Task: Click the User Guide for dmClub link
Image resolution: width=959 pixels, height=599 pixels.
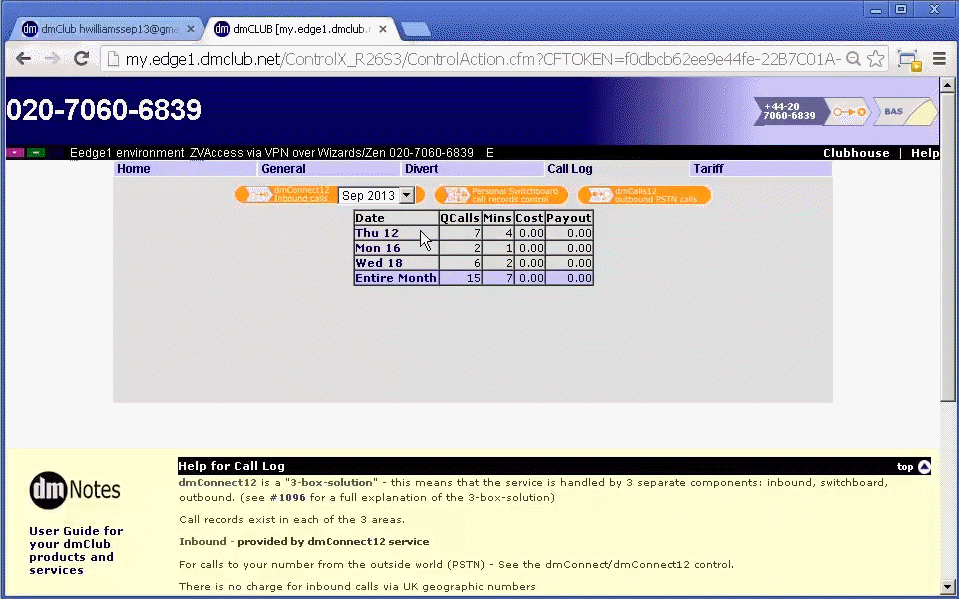Action: pos(76,550)
